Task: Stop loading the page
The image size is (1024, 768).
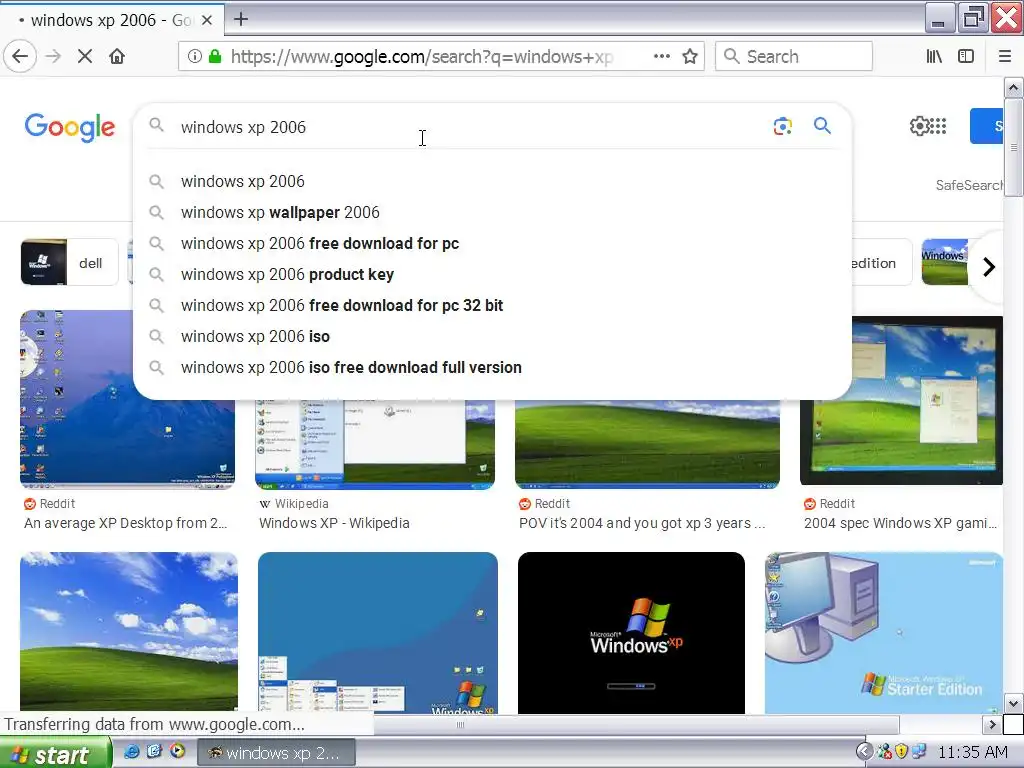Action: tap(84, 56)
